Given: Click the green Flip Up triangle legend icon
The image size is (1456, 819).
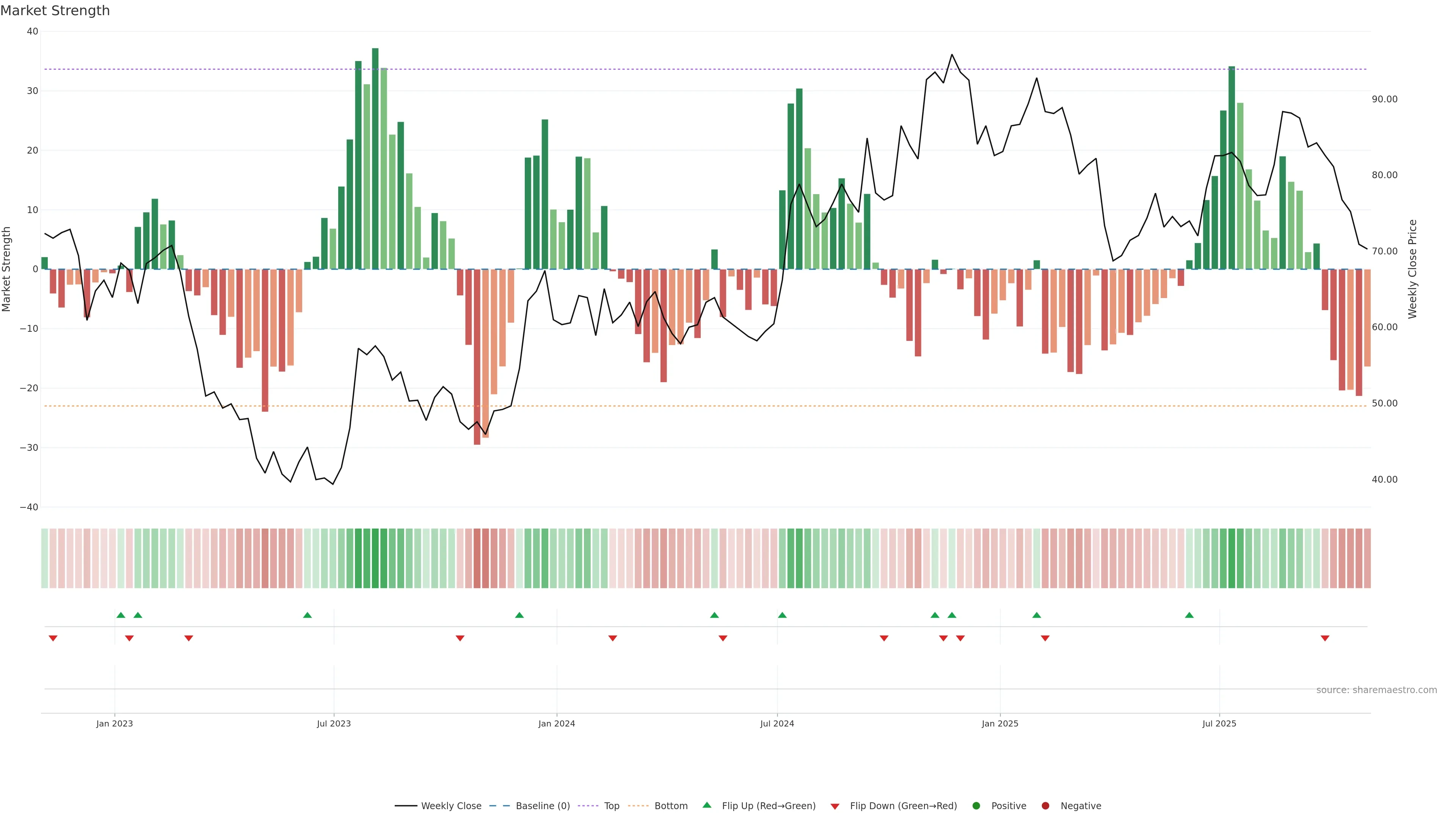Looking at the screenshot, I should tap(706, 805).
